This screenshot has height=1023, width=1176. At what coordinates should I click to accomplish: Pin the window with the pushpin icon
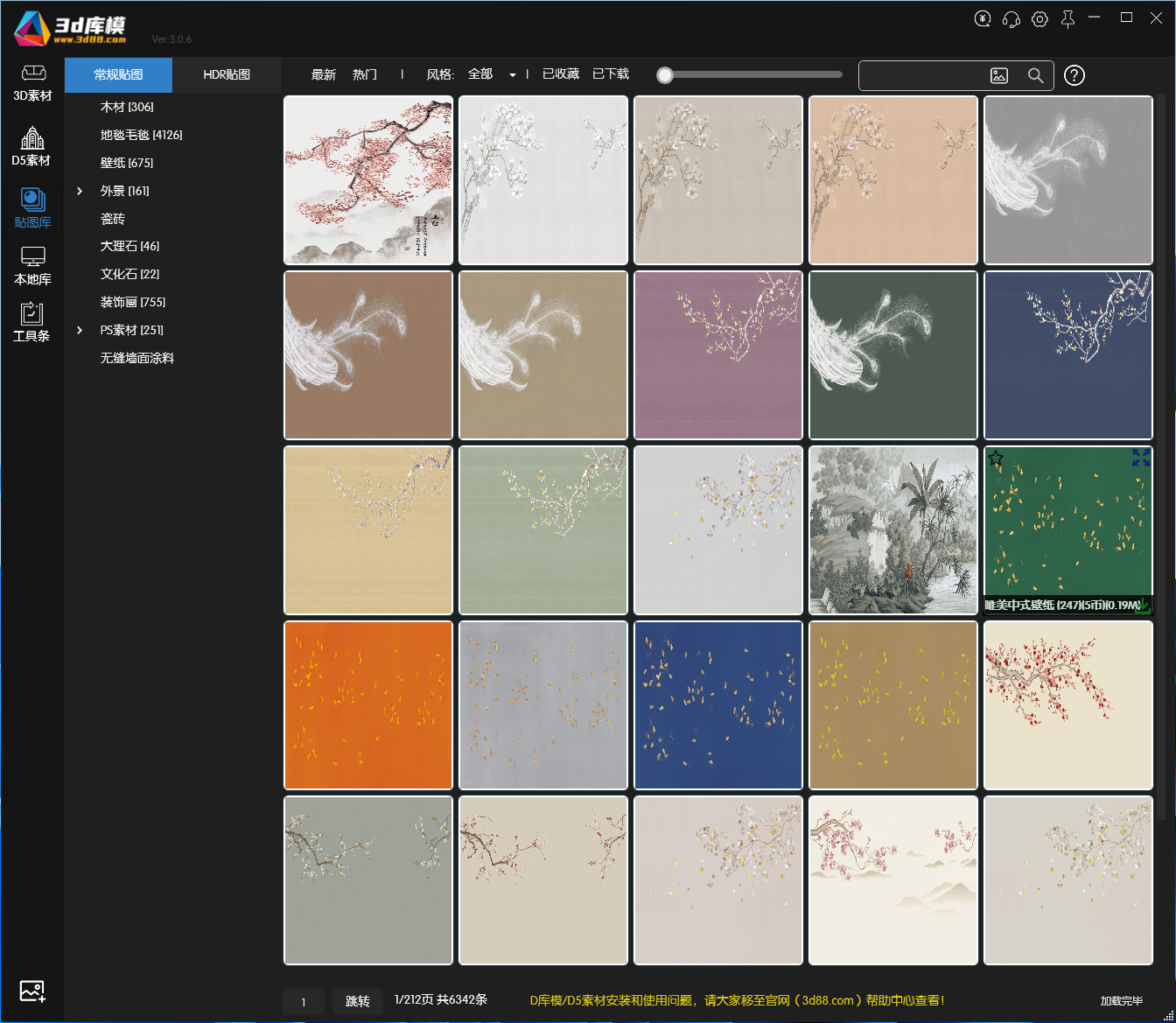click(x=1067, y=19)
